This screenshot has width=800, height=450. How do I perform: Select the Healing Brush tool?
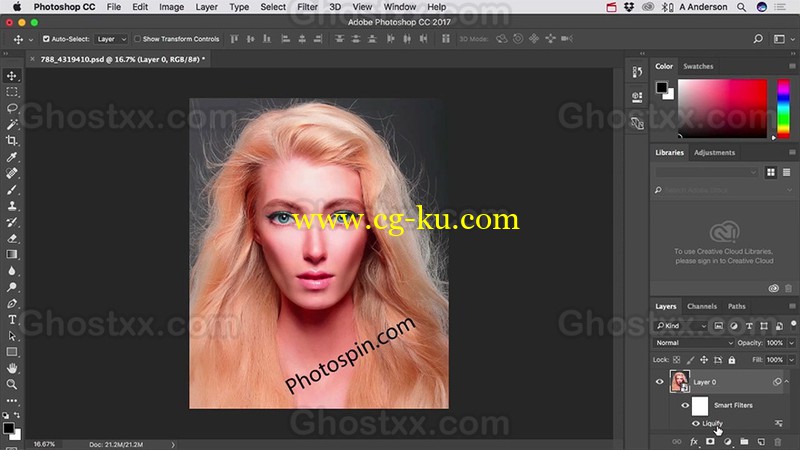pos(12,173)
